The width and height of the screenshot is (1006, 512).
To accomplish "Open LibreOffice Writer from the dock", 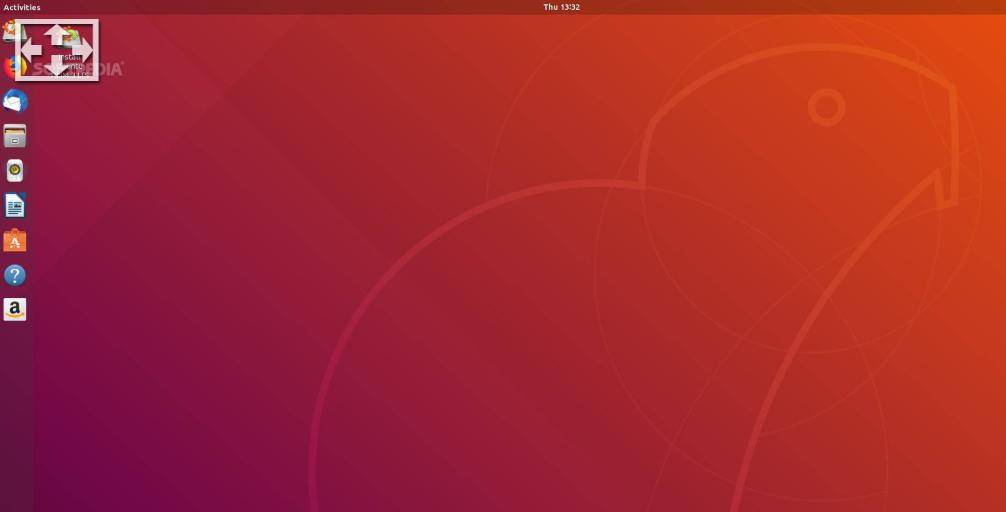I will point(15,205).
